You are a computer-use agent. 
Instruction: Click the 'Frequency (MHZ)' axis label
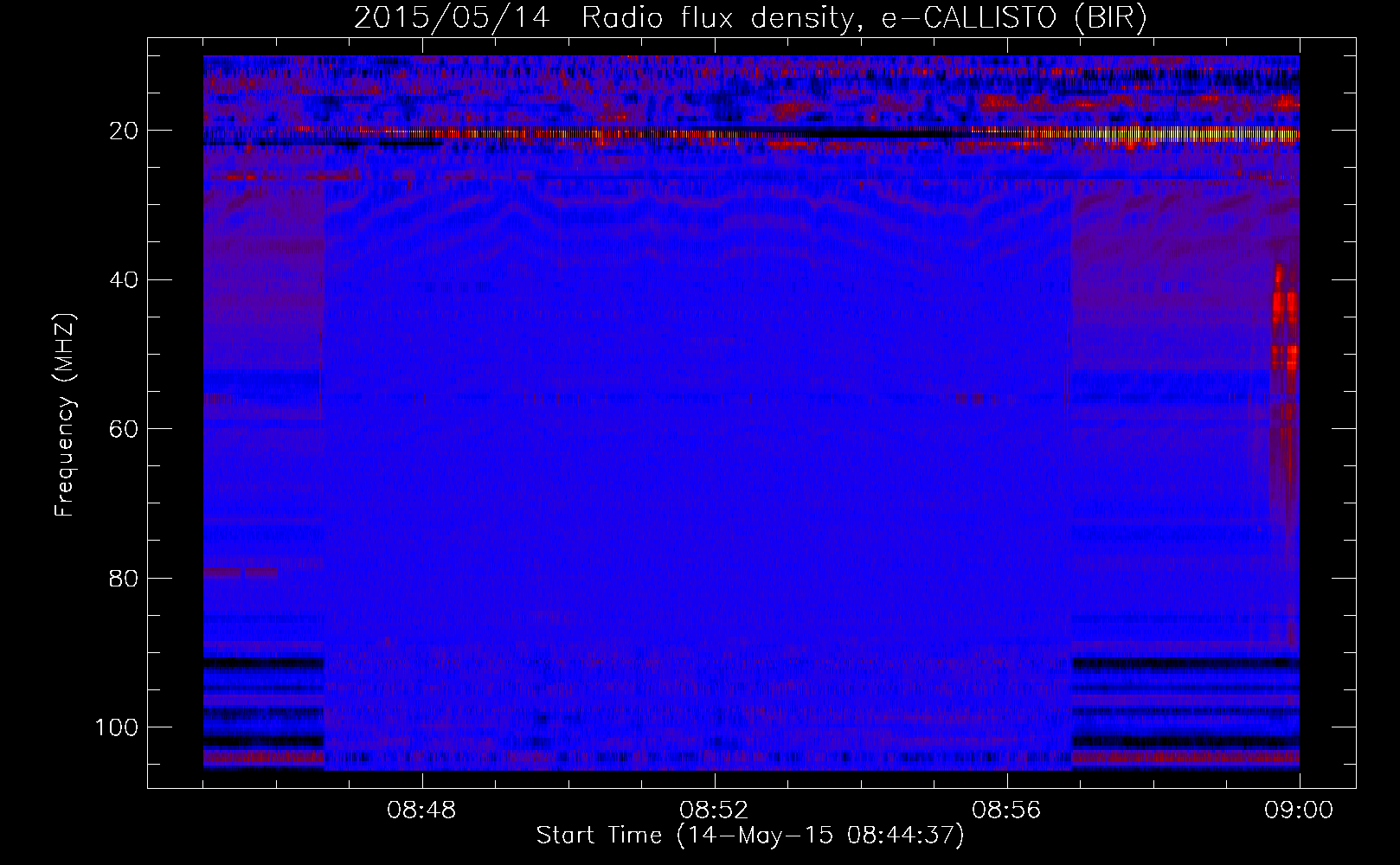pyautogui.click(x=65, y=414)
